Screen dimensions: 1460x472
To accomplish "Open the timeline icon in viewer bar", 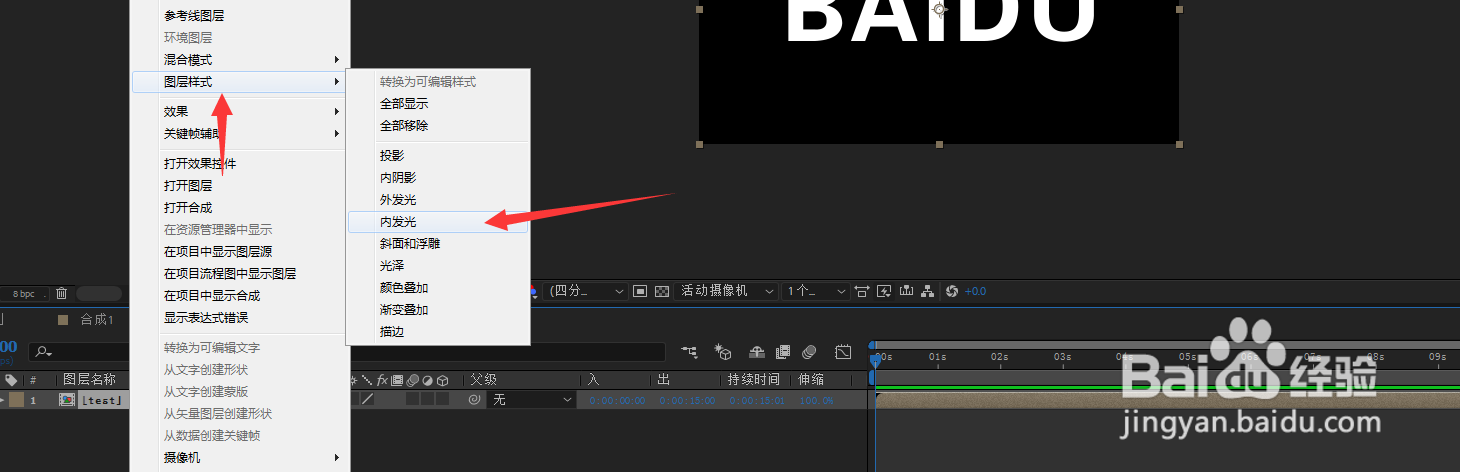I will coord(906,291).
